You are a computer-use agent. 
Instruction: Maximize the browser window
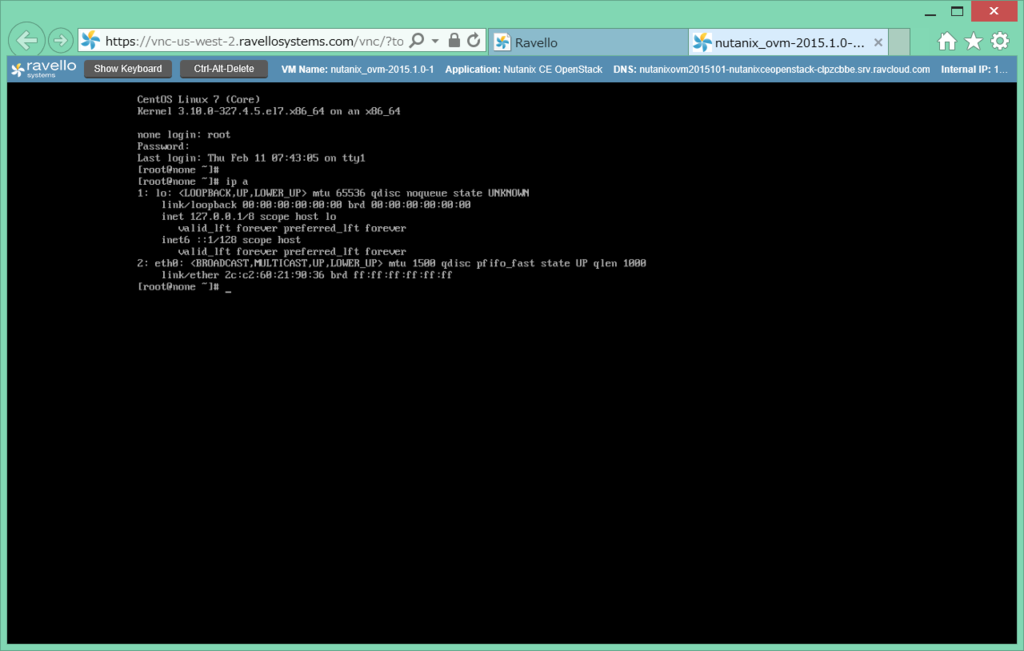click(957, 11)
